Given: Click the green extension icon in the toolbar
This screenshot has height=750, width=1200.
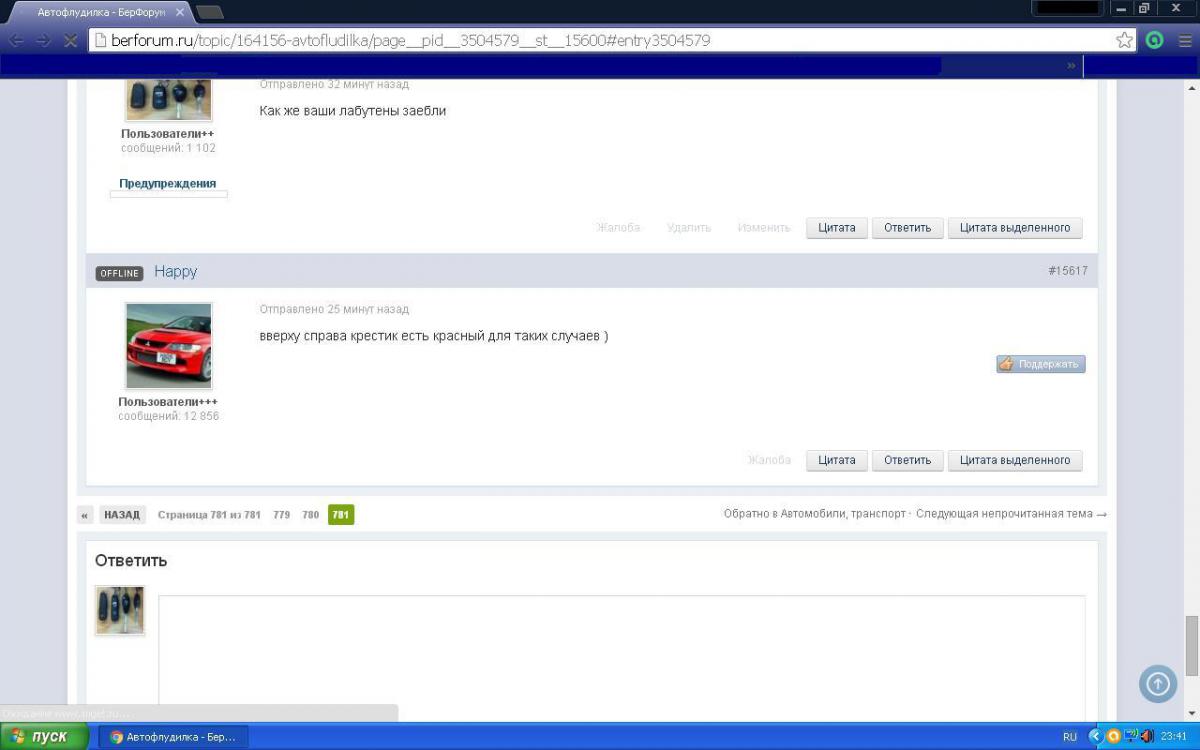Looking at the screenshot, I should point(1154,41).
